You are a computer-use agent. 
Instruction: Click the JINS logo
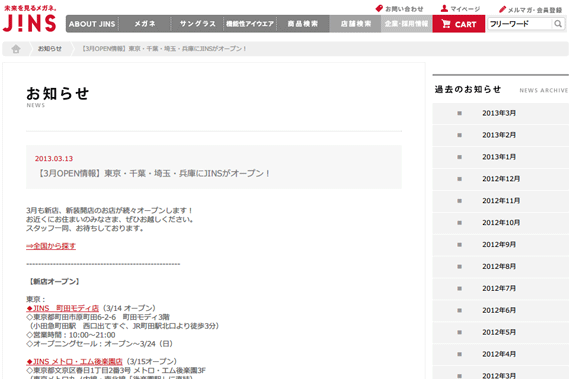(x=29, y=19)
